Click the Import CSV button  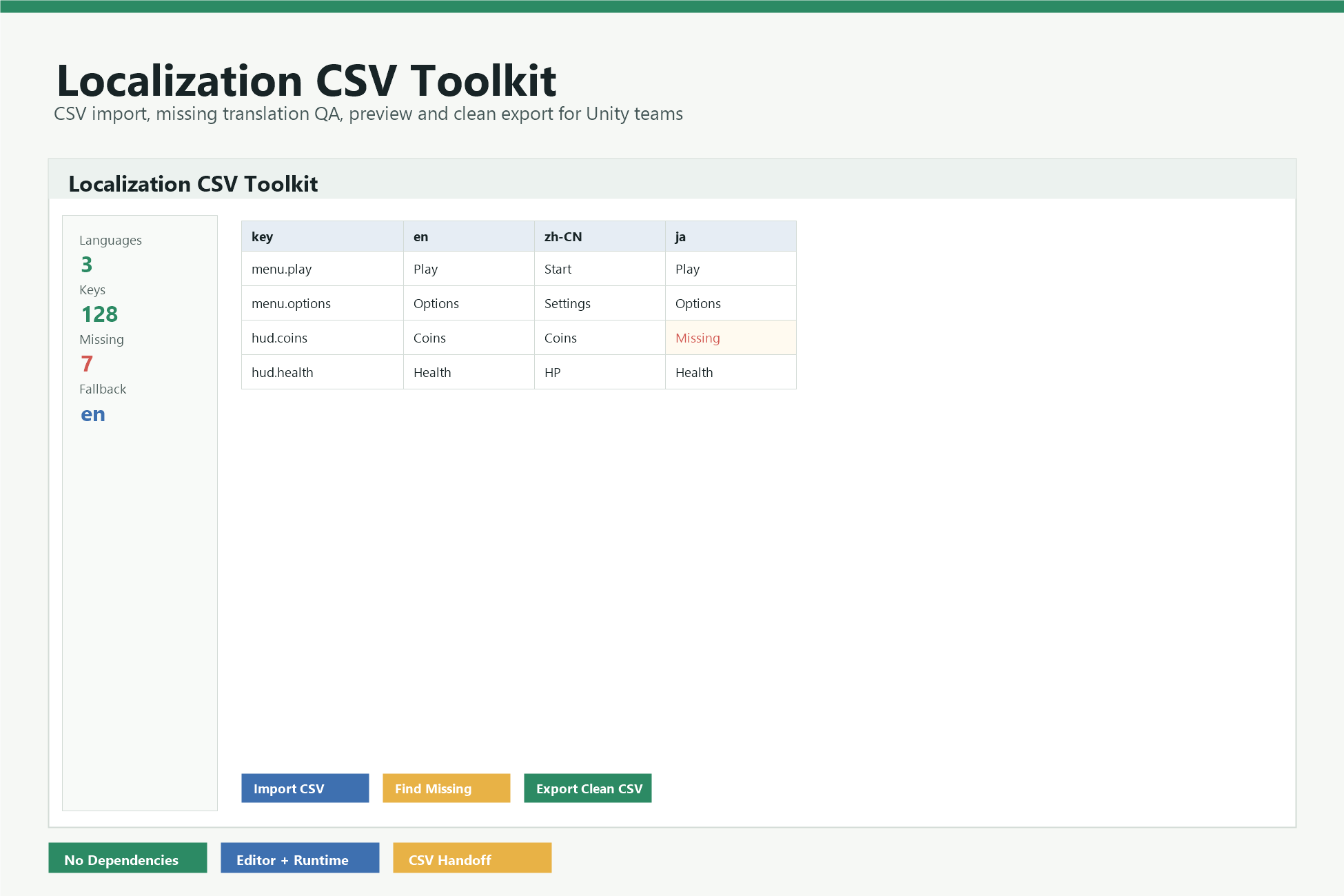pyautogui.click(x=305, y=788)
